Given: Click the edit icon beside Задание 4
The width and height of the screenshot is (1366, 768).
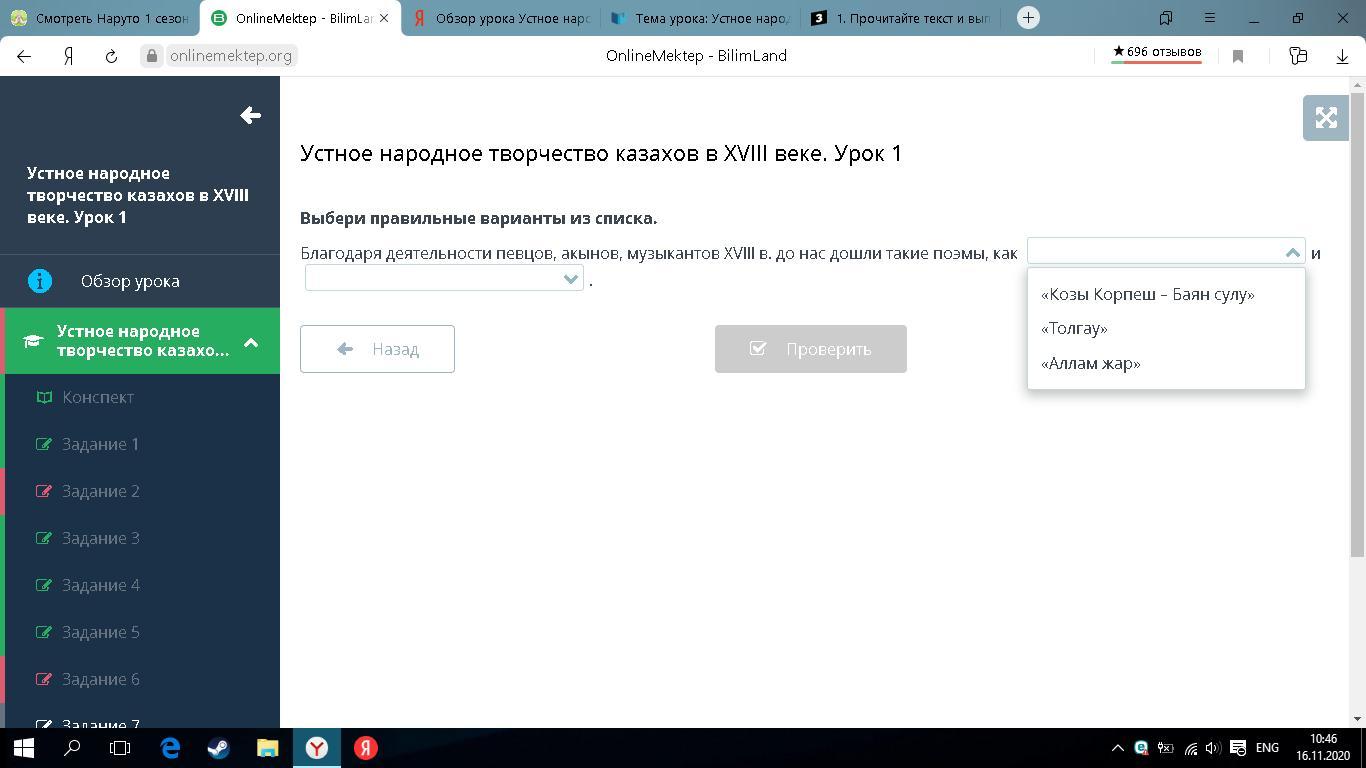Looking at the screenshot, I should 44,585.
